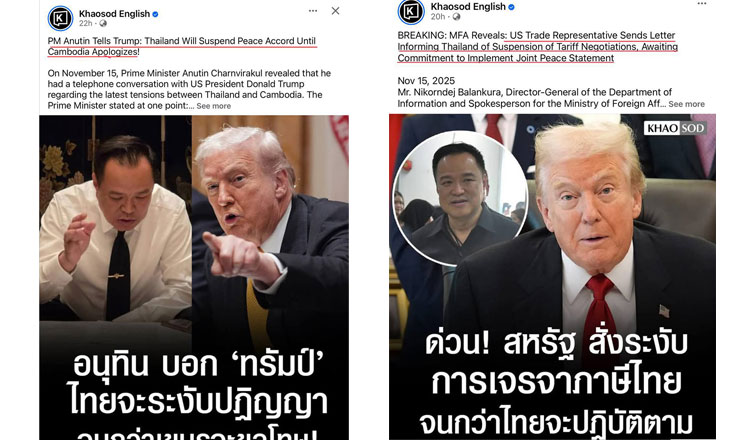
Task: Click the 22h timestamp link
Action: point(86,23)
